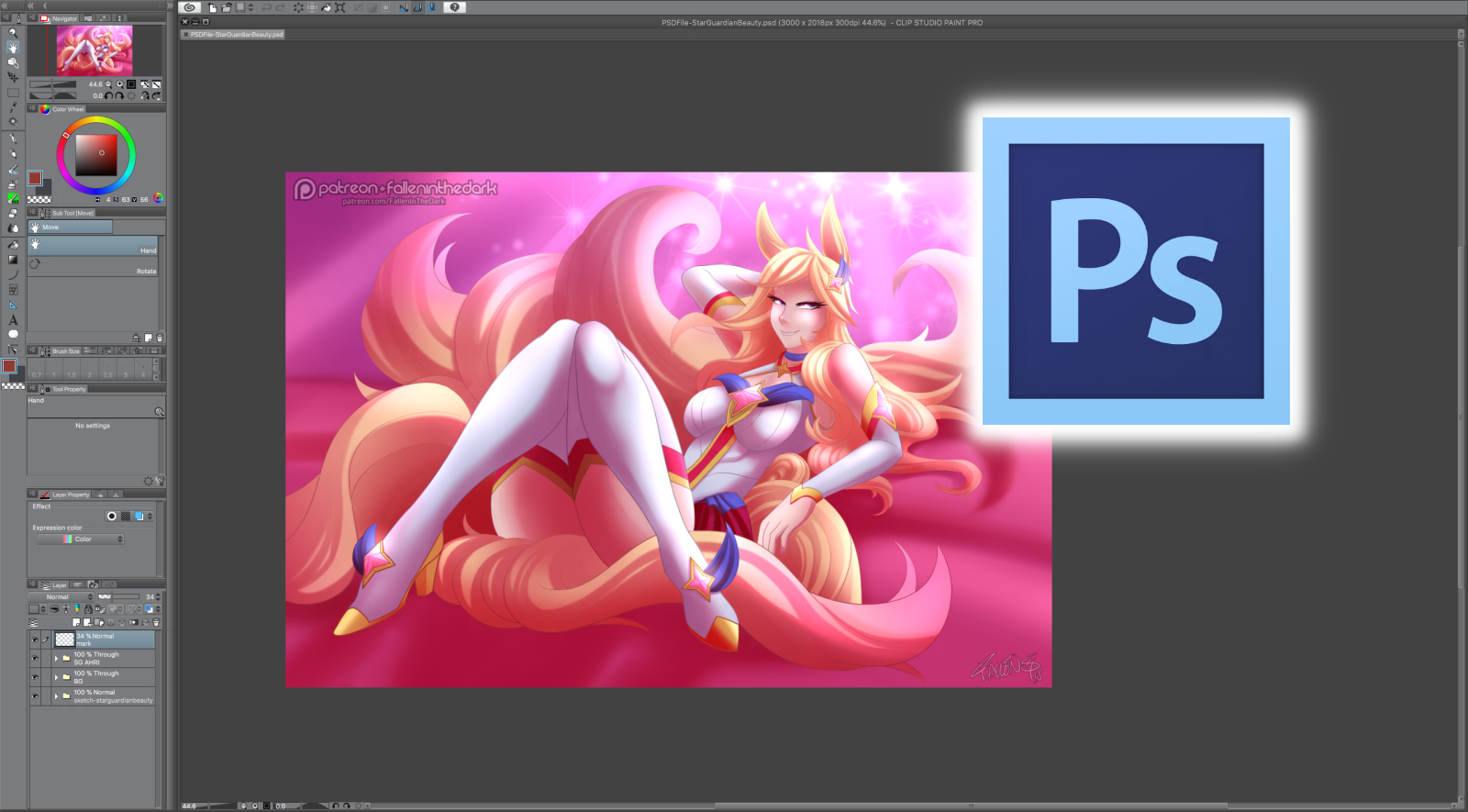1468x812 pixels.
Task: Select the Gradient tool
Action: click(13, 260)
